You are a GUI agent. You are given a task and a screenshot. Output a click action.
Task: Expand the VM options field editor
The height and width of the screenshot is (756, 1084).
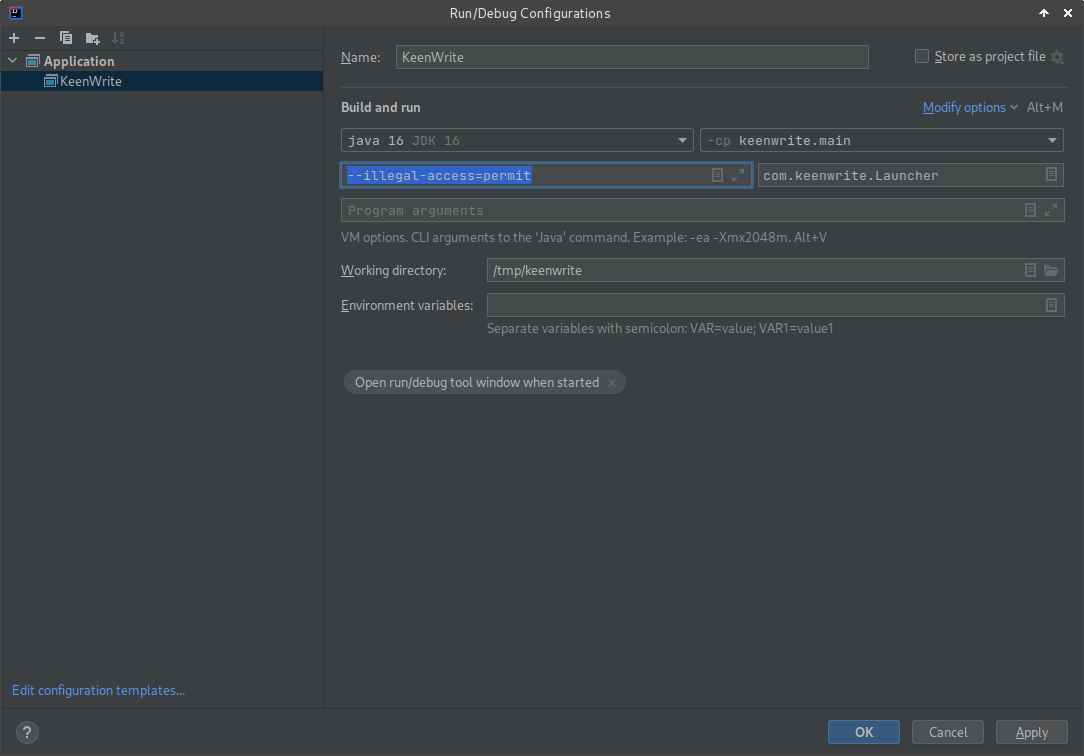(x=738, y=175)
